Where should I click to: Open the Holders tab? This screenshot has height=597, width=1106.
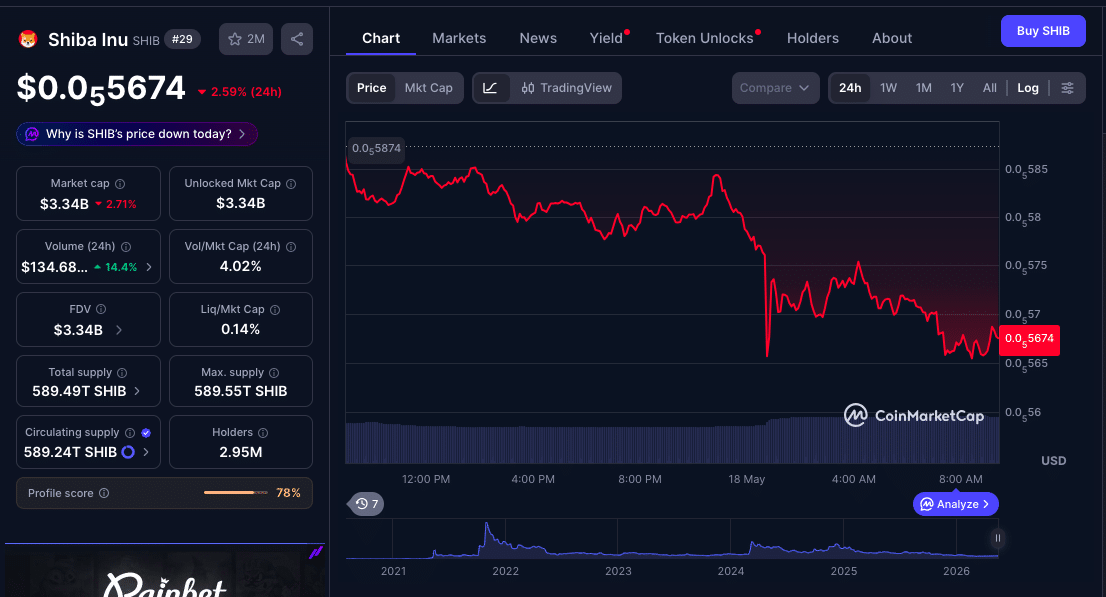pyautogui.click(x=813, y=38)
